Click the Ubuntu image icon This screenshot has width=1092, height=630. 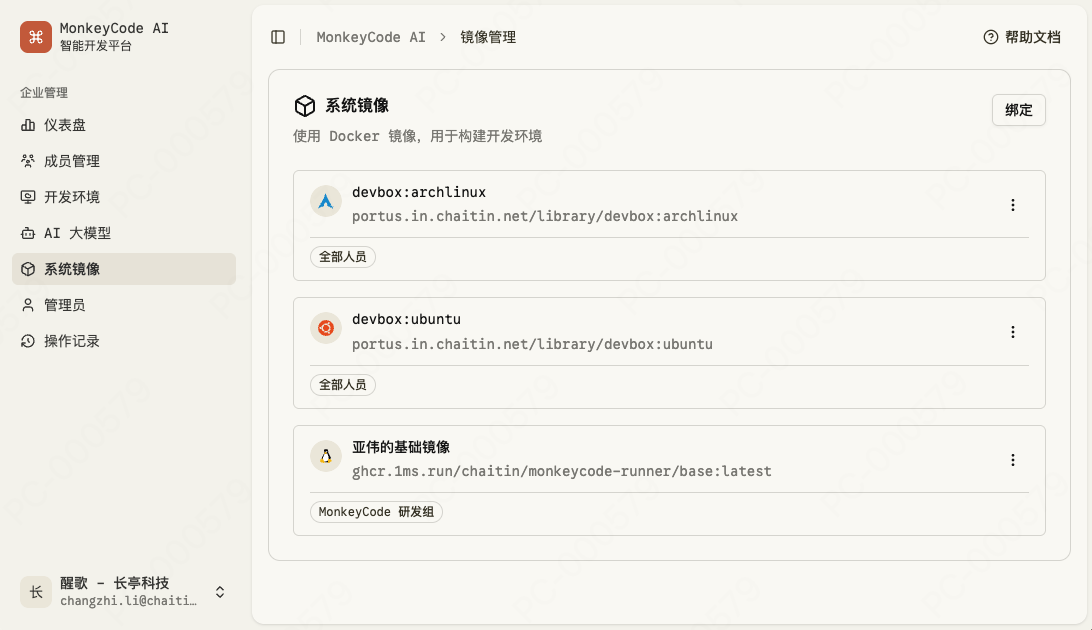(x=326, y=328)
